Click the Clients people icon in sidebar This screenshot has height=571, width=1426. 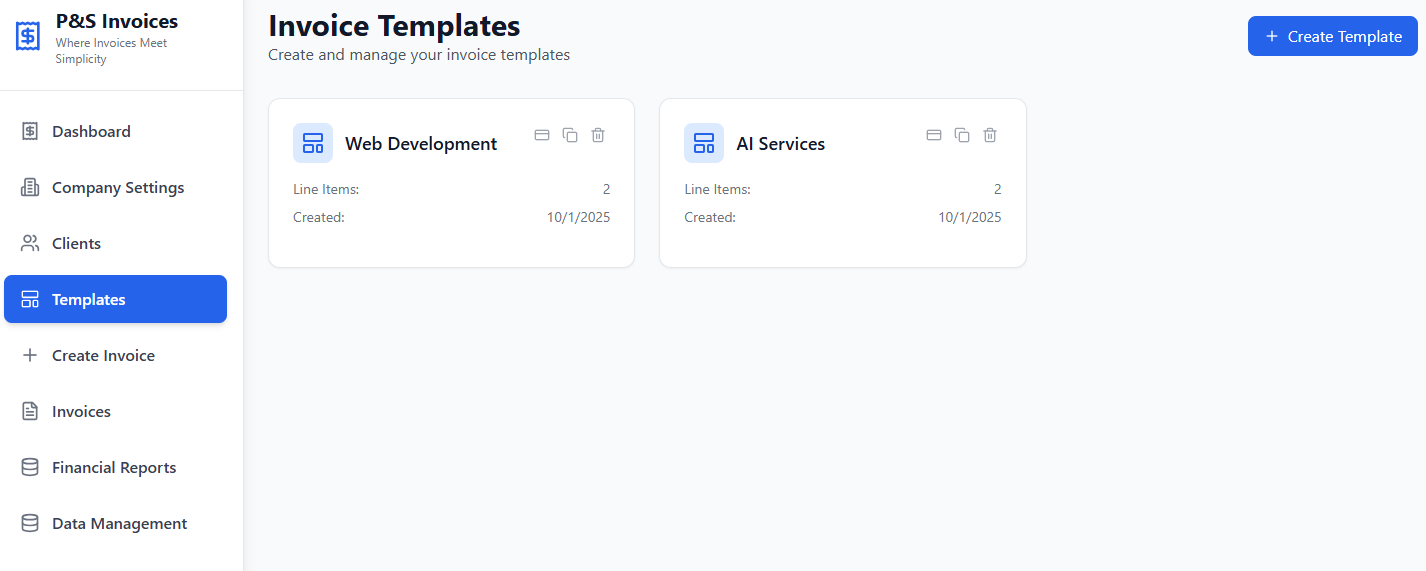tap(30, 243)
